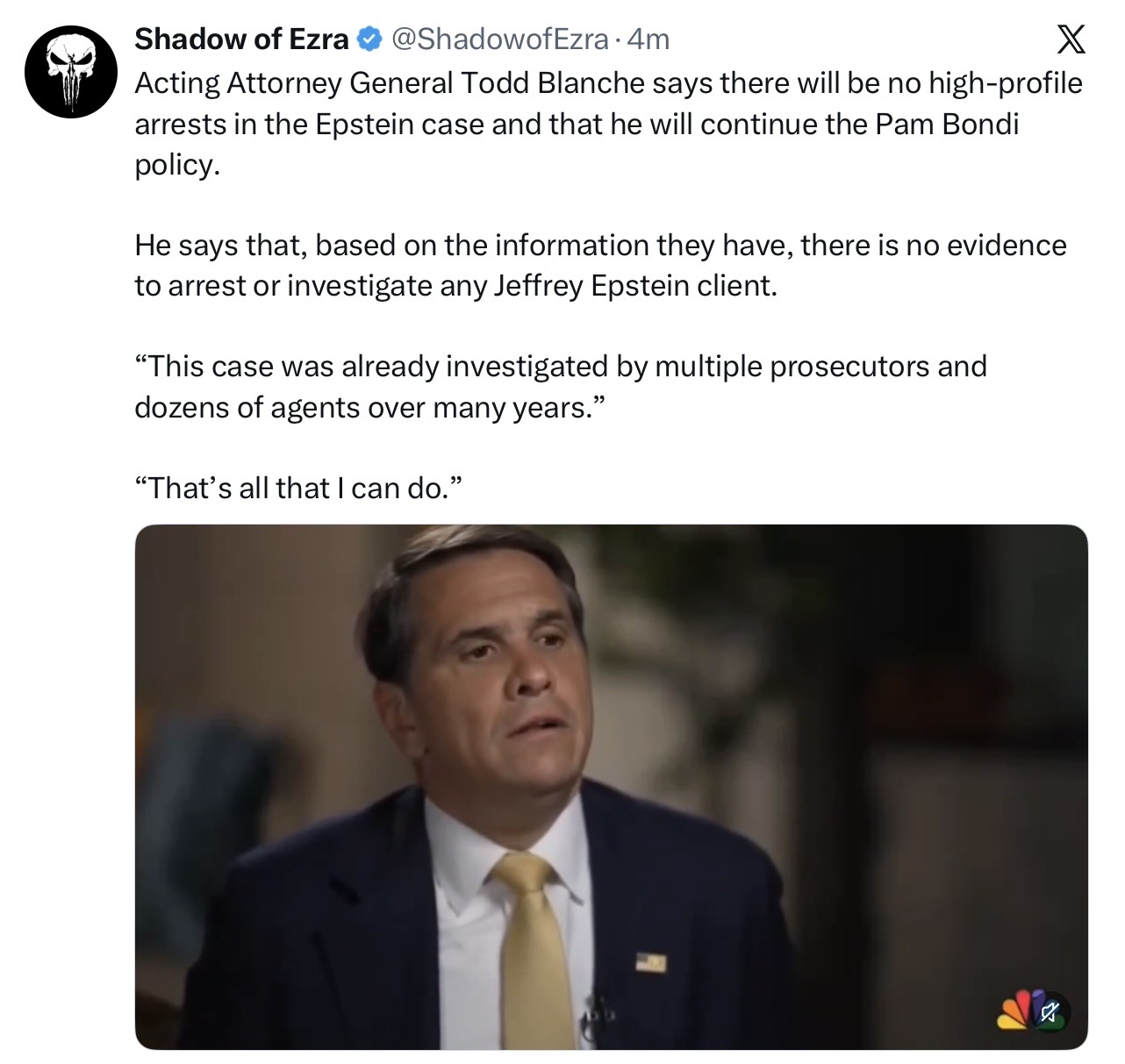Open the 4m post timestamp

(648, 39)
